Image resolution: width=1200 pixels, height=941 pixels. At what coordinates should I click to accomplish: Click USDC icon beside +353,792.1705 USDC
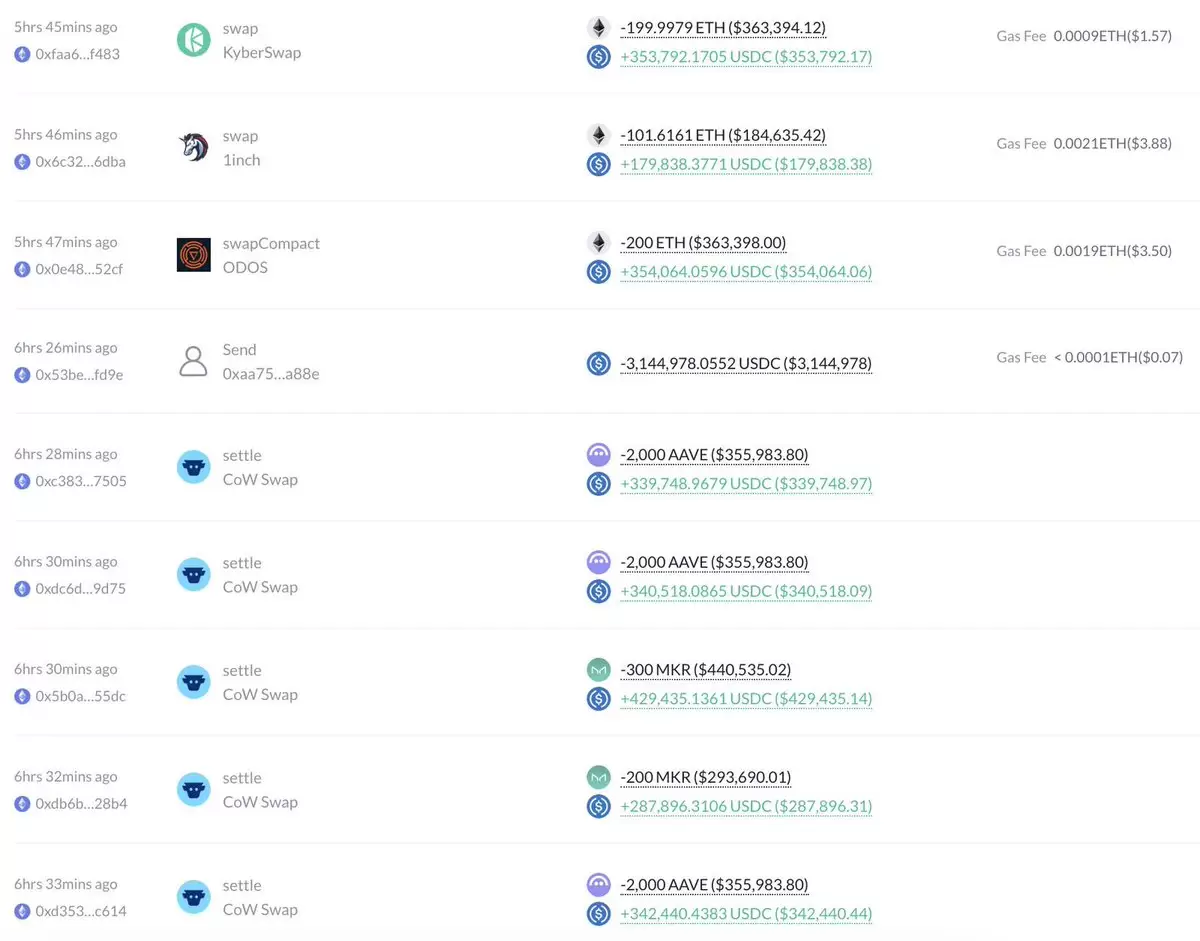(598, 57)
